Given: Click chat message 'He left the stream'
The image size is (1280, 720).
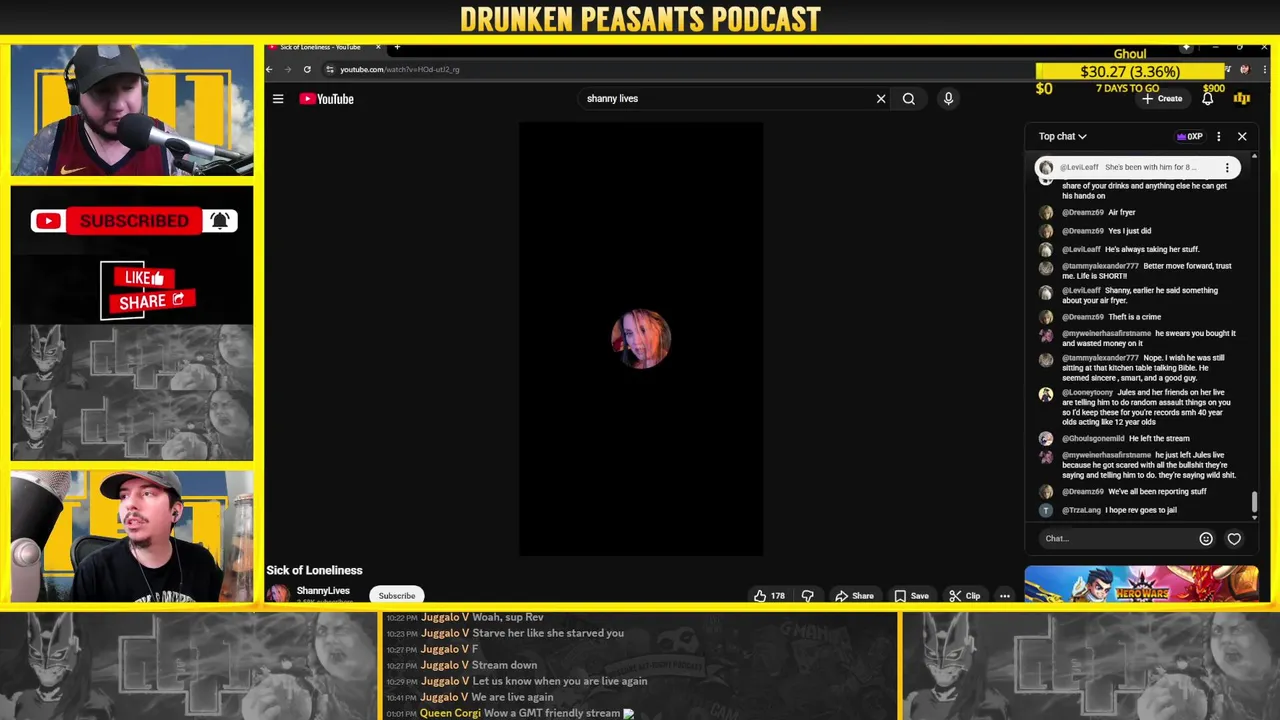Looking at the screenshot, I should [1159, 439].
